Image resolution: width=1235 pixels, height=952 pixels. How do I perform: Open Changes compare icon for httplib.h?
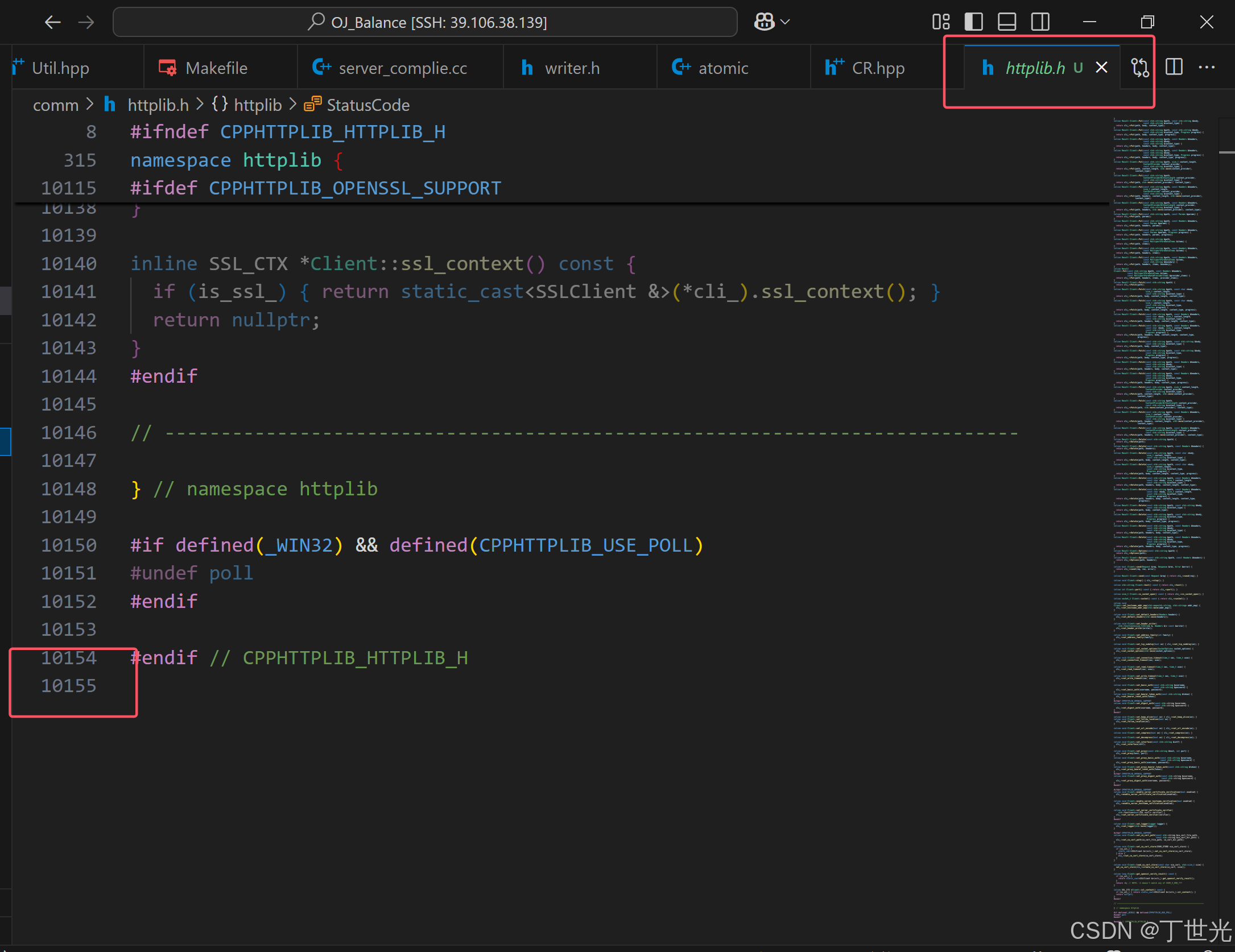pos(1139,68)
